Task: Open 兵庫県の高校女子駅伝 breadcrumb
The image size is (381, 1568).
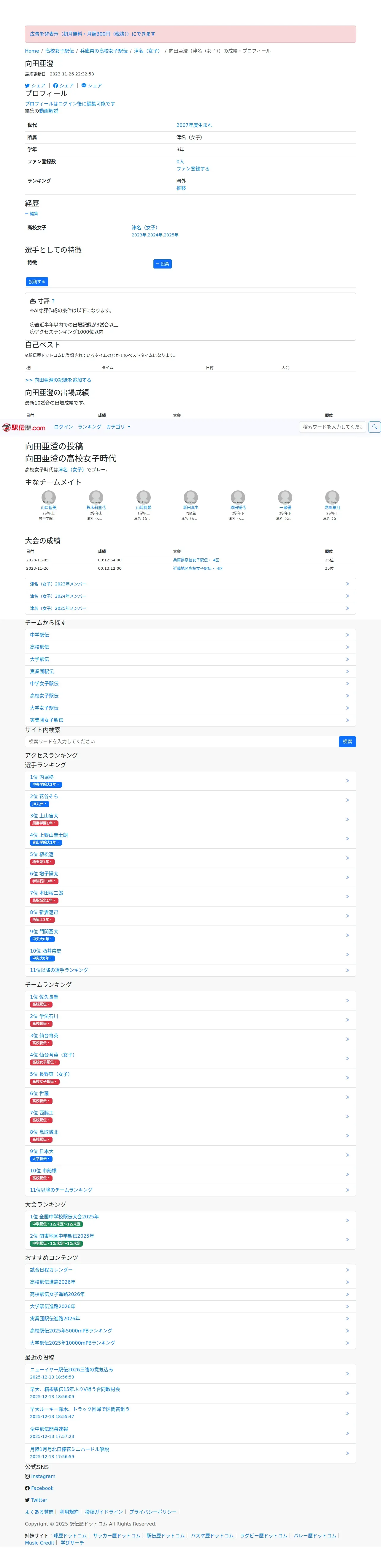Action: 104,51
